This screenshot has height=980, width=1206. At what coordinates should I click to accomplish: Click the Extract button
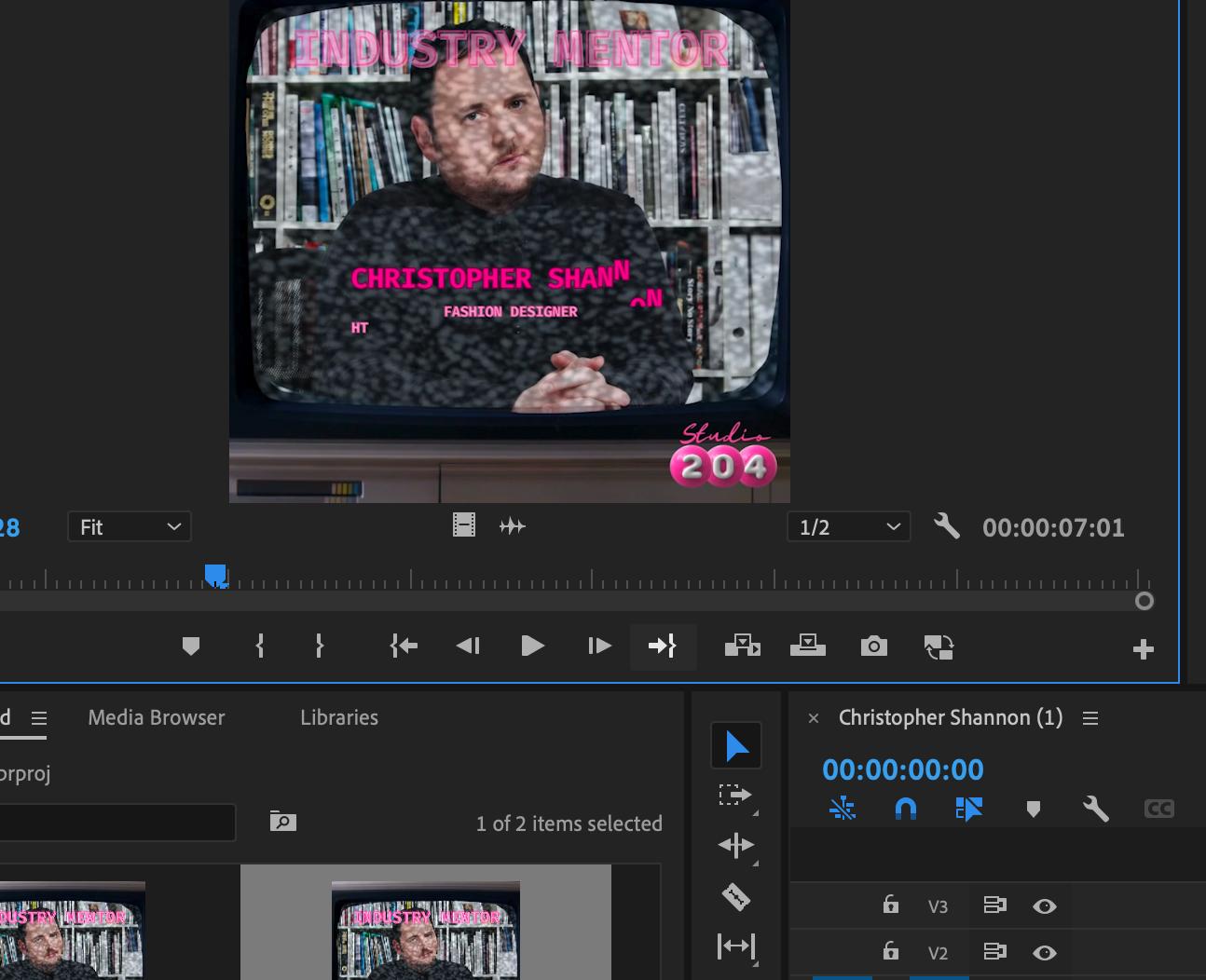808,646
